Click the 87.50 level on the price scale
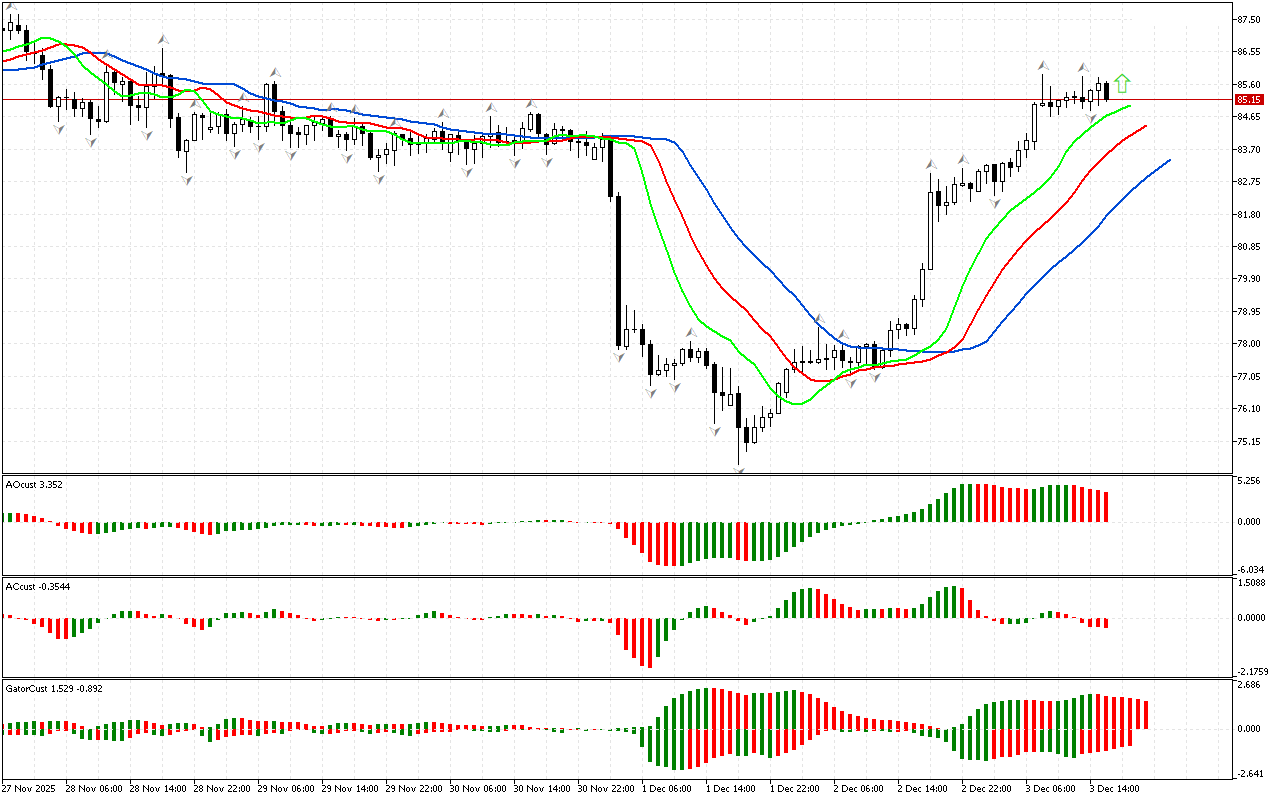This screenshot has height=800, width=1280. tap(1248, 20)
